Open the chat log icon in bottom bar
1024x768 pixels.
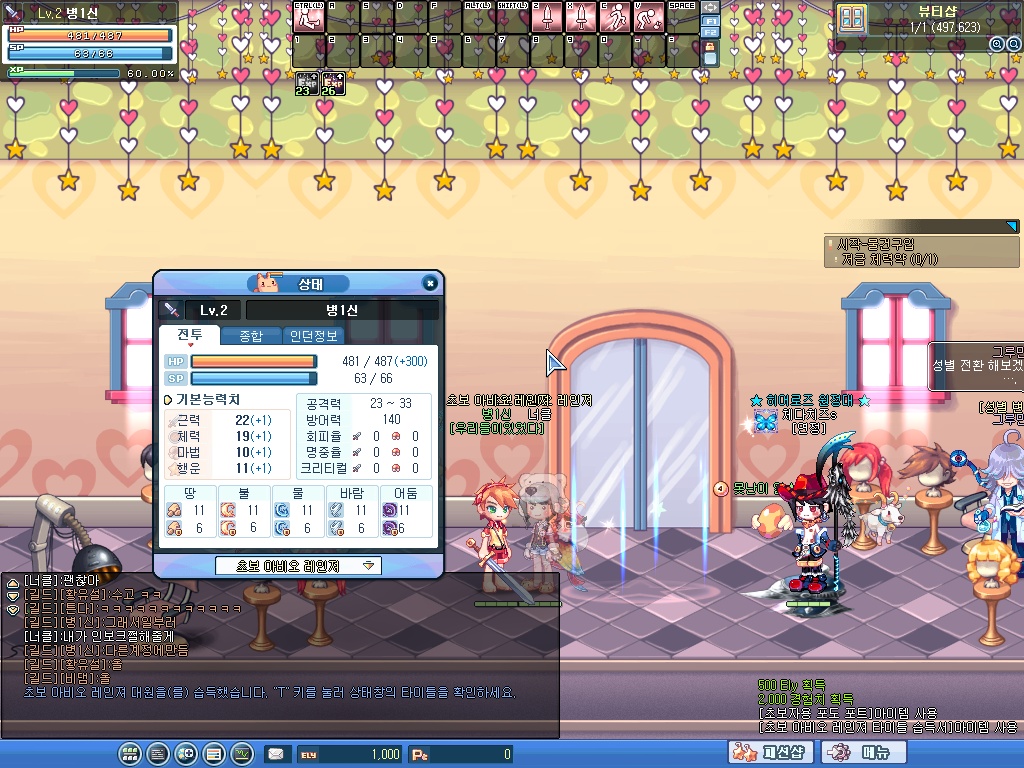[x=158, y=754]
